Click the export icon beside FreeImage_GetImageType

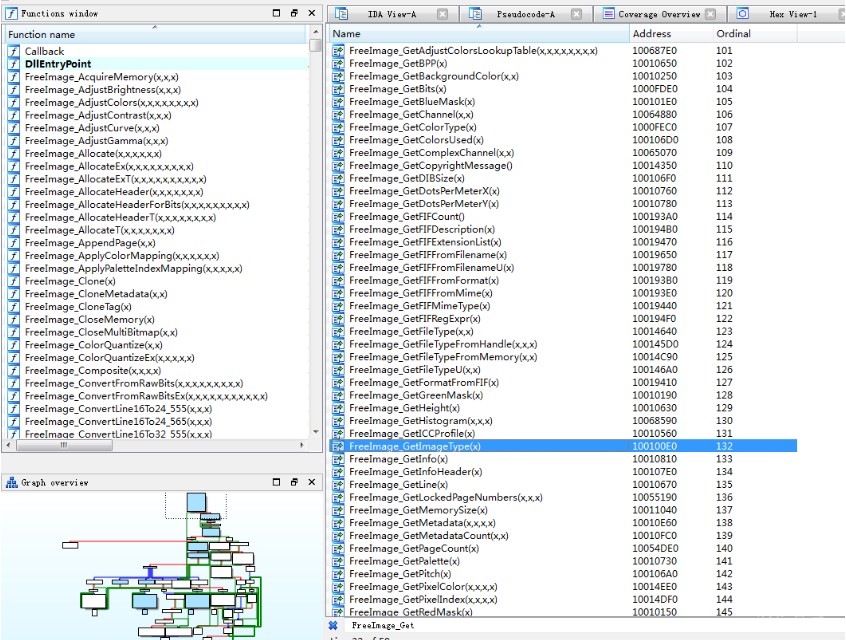pos(338,446)
